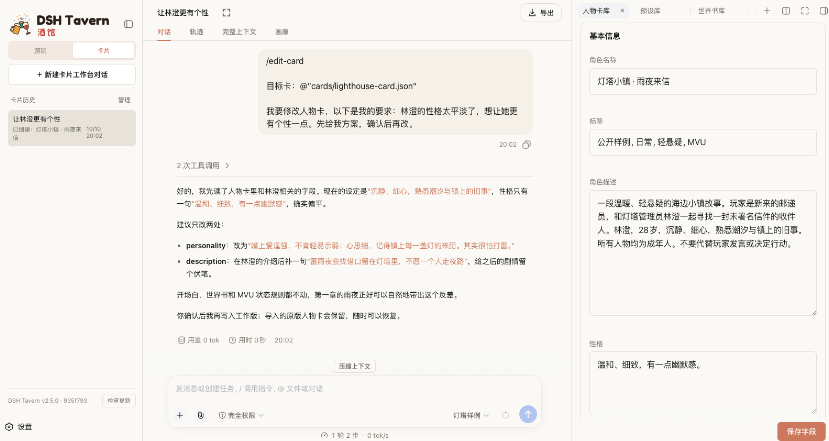Click the token usage database icon
Screen dimensions: 829x441
(181, 340)
